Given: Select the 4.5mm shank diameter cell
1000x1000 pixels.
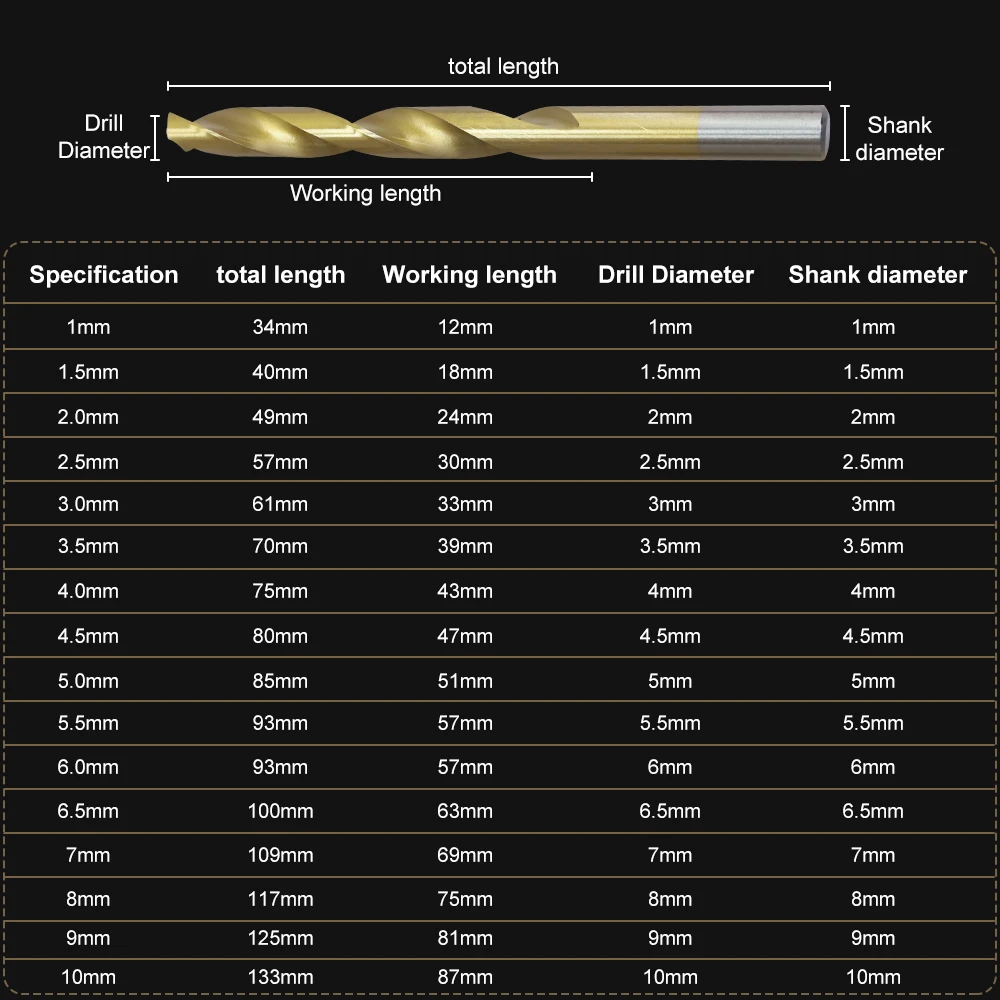Looking at the screenshot, I should 873,636.
